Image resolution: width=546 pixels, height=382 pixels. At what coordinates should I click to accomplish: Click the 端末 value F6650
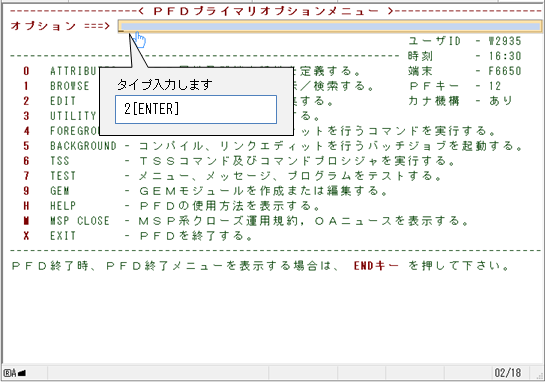tap(505, 71)
